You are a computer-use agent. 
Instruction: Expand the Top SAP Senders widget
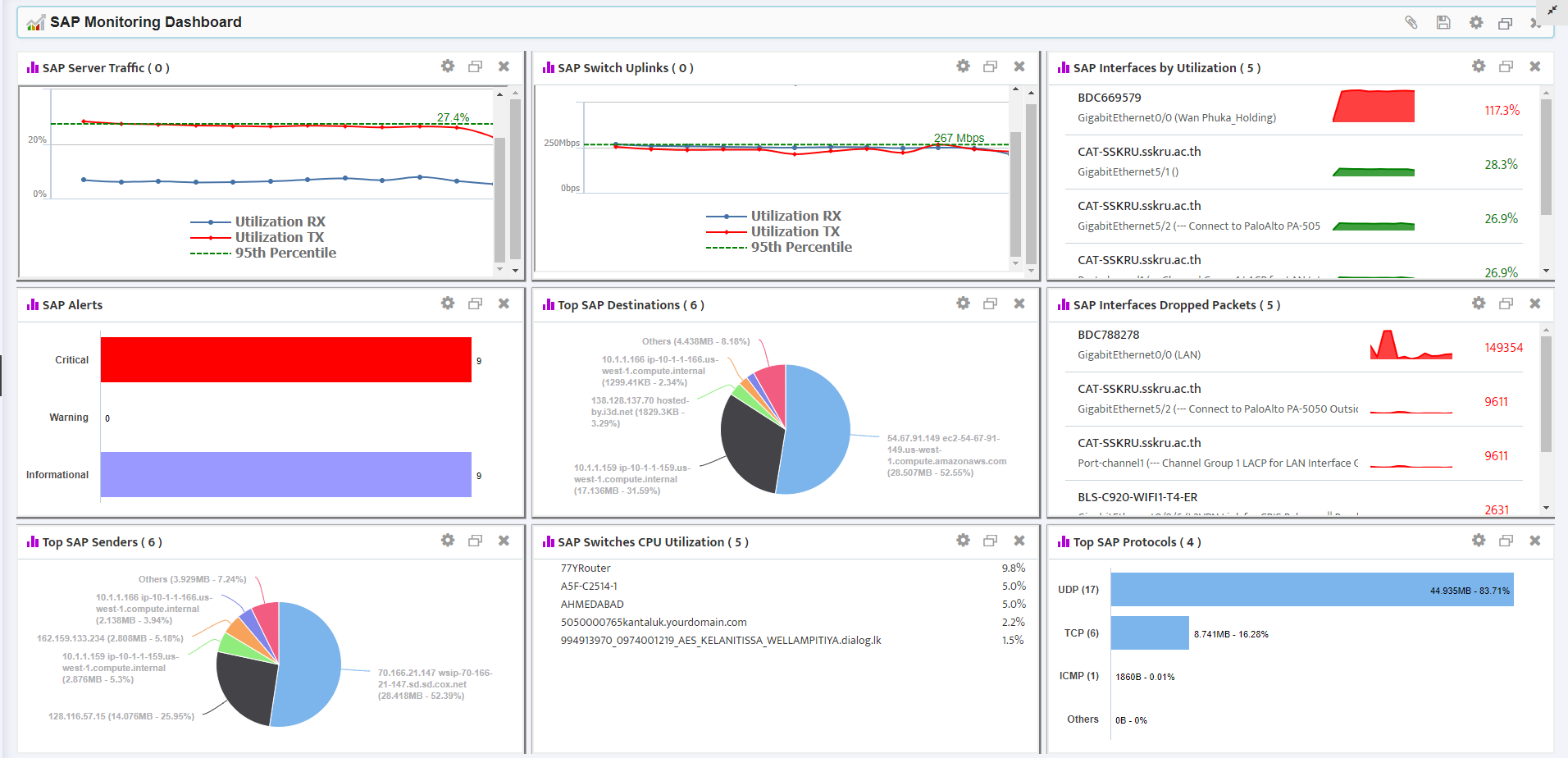(476, 541)
